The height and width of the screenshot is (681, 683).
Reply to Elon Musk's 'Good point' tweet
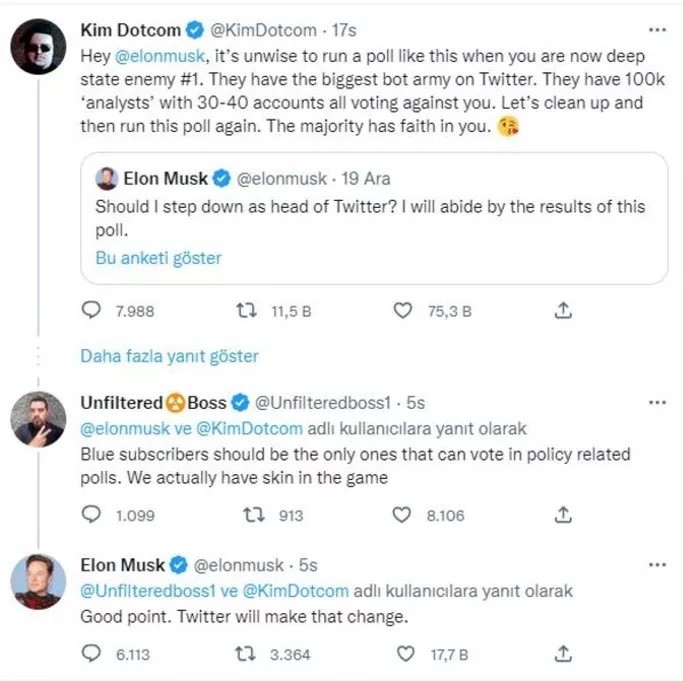point(91,654)
